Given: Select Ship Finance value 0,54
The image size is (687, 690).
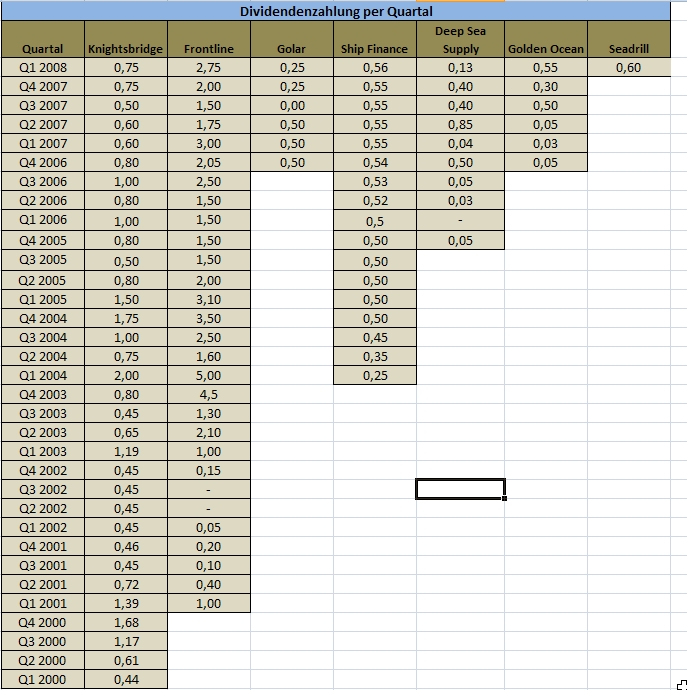Looking at the screenshot, I should [375, 162].
